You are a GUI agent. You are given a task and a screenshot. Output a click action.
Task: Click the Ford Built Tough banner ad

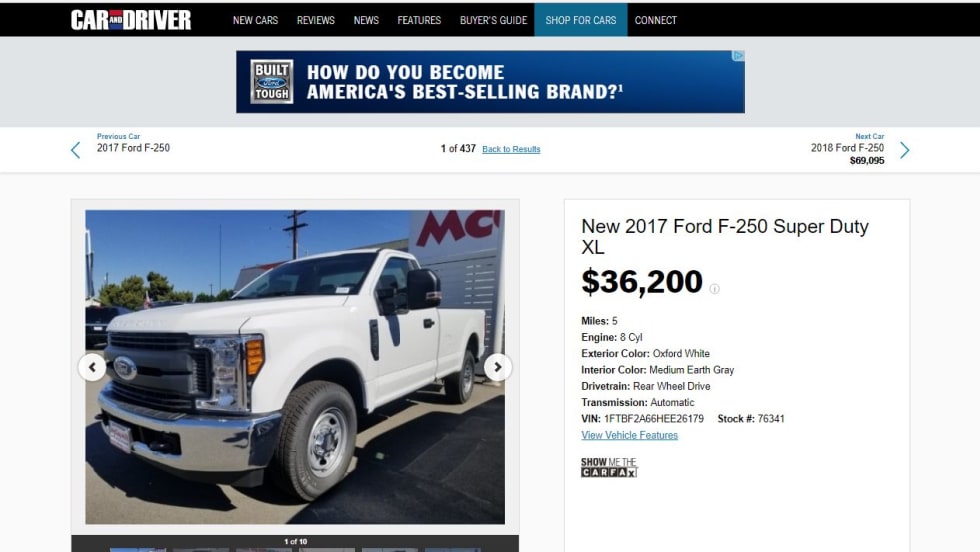(490, 82)
